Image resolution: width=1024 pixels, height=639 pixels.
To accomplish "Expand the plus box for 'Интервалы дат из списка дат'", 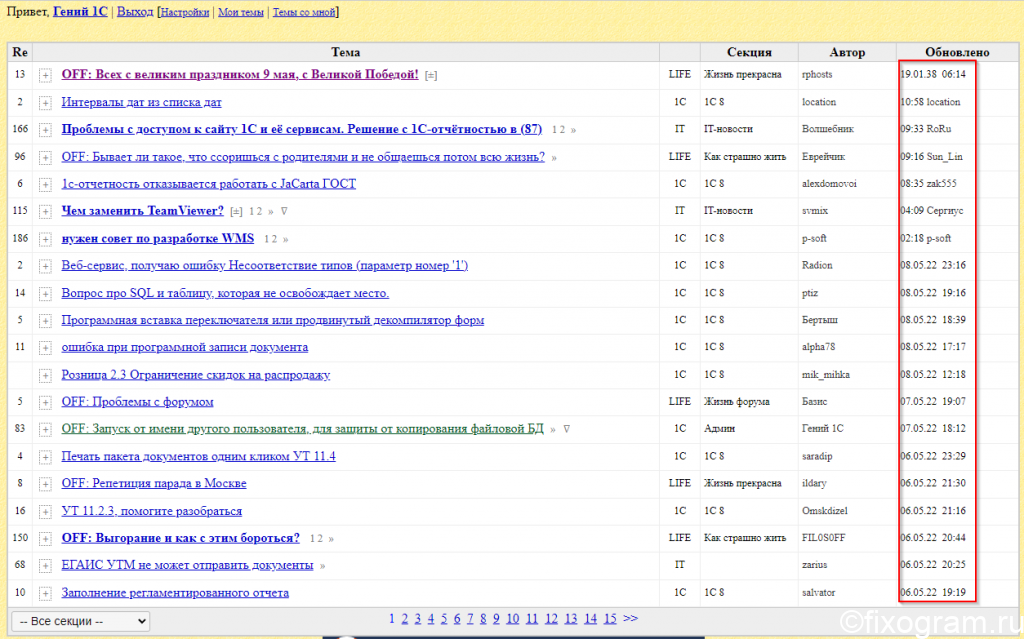I will click(x=45, y=103).
